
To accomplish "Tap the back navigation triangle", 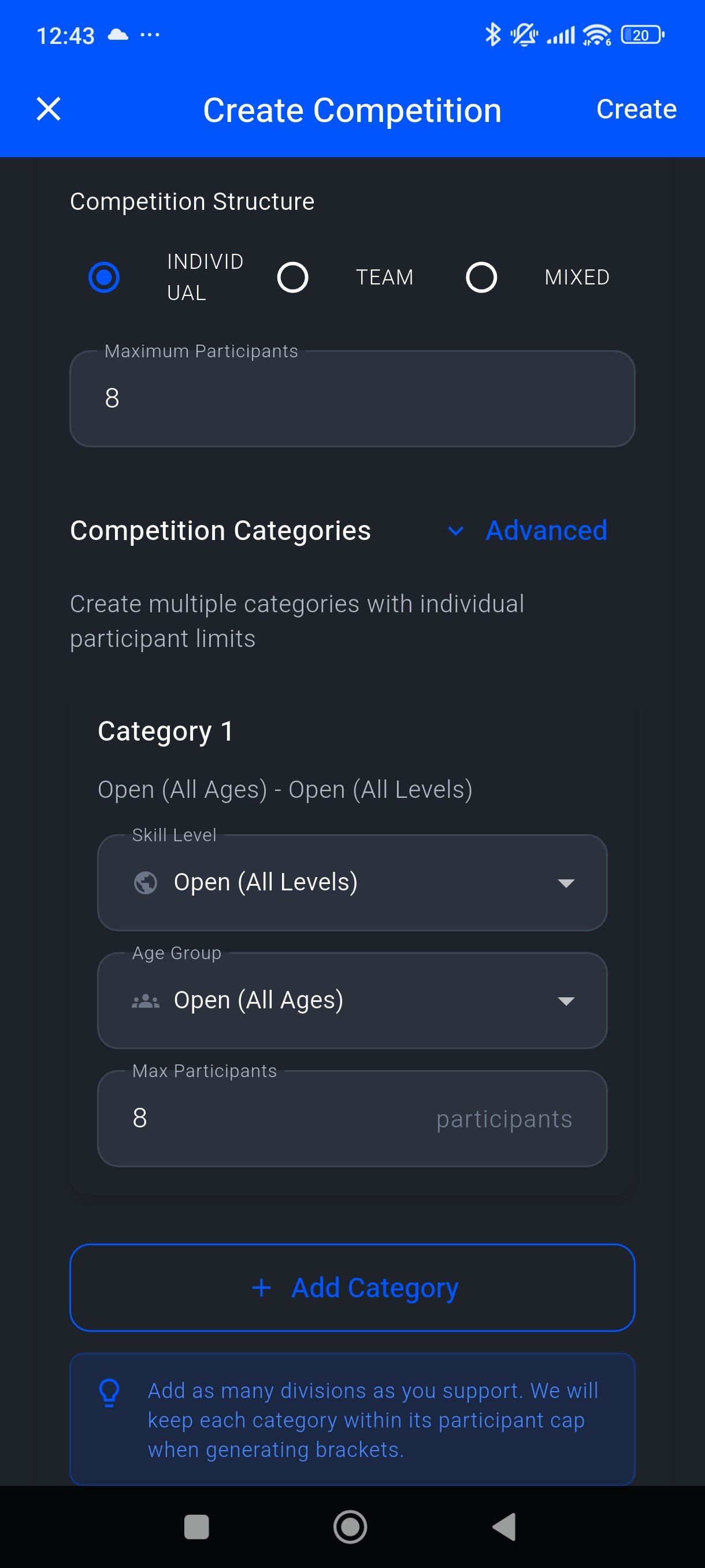I will tap(504, 1526).
